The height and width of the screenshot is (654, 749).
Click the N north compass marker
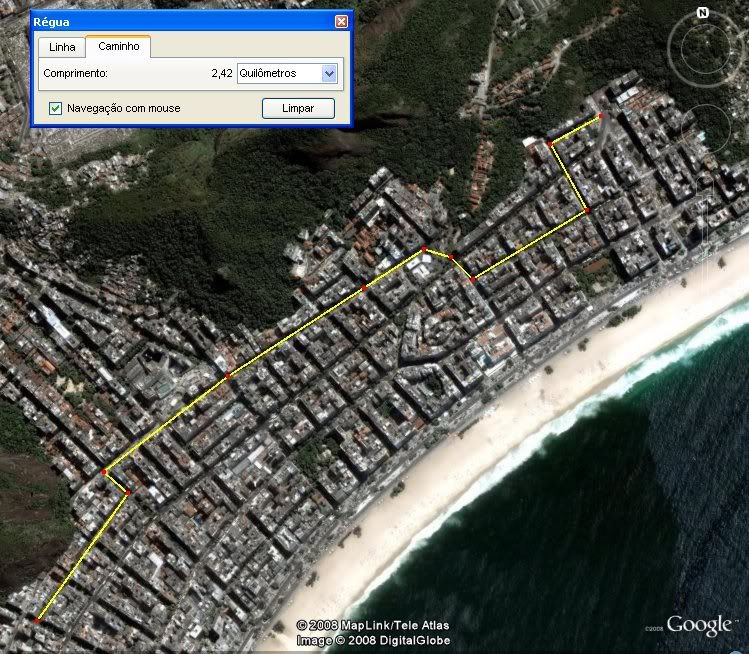click(x=702, y=12)
